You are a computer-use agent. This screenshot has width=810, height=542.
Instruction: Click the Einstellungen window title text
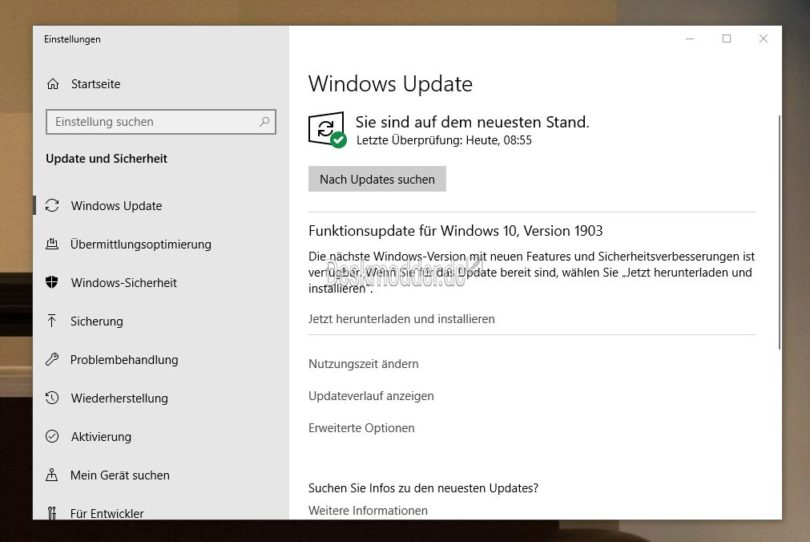point(72,39)
